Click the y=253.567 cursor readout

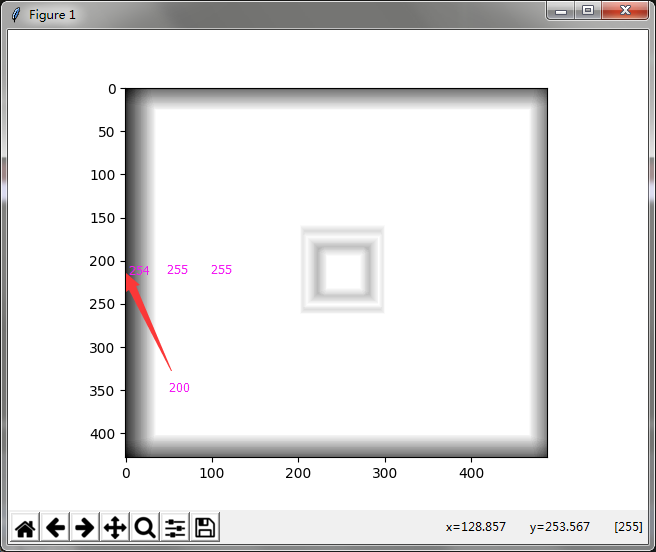(559, 526)
